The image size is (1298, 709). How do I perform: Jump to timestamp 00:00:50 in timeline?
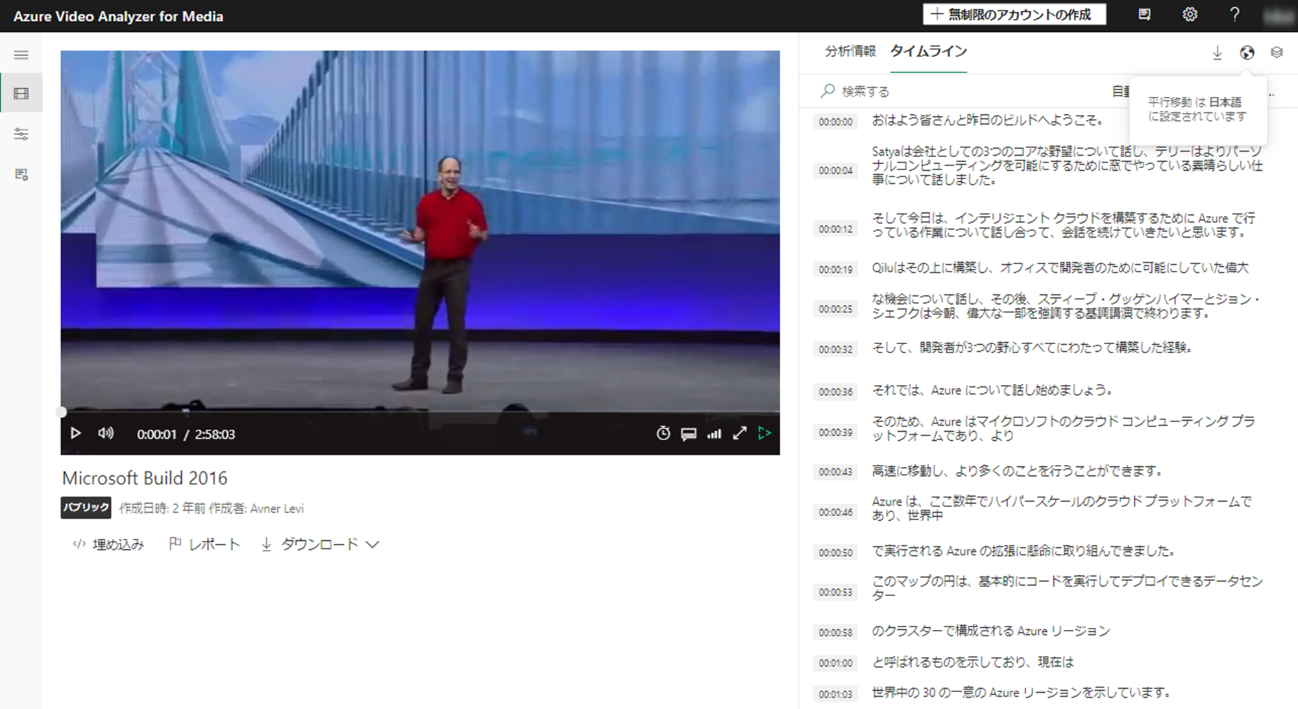pos(835,553)
